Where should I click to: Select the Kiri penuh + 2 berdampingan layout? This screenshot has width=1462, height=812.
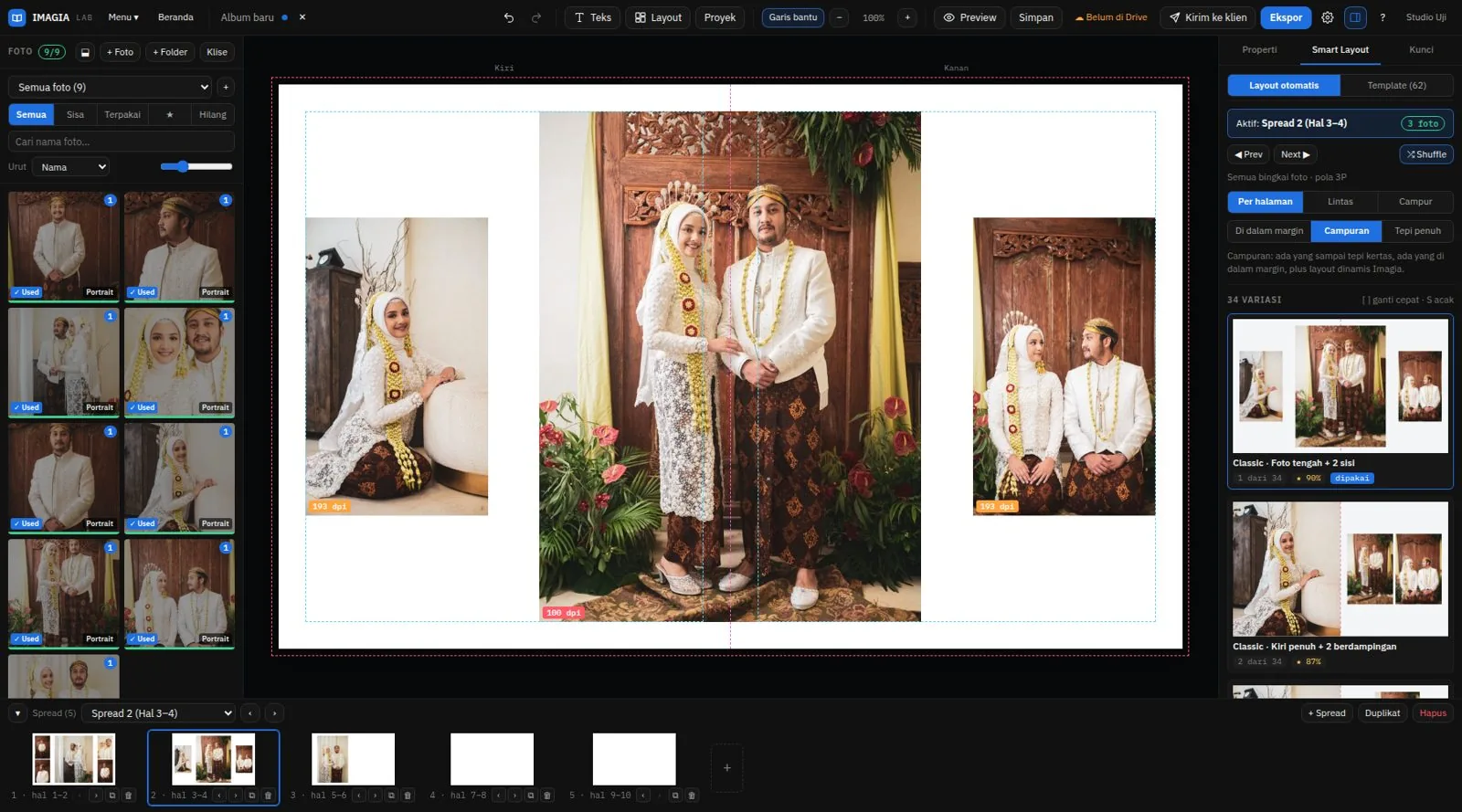point(1340,584)
